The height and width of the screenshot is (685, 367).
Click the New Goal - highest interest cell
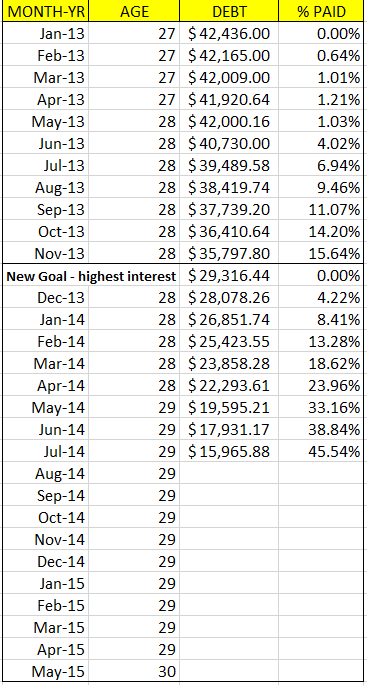pos(91,276)
